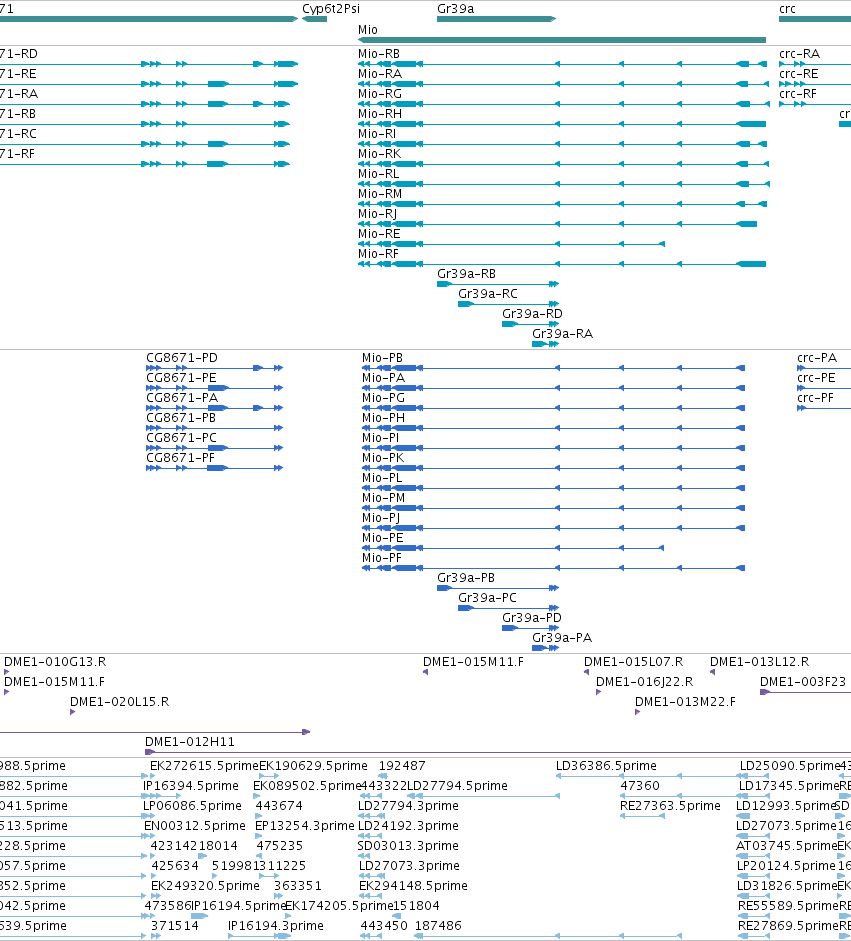Click BAC end label DME1-020L15.R
The width and height of the screenshot is (851, 941).
point(119,701)
